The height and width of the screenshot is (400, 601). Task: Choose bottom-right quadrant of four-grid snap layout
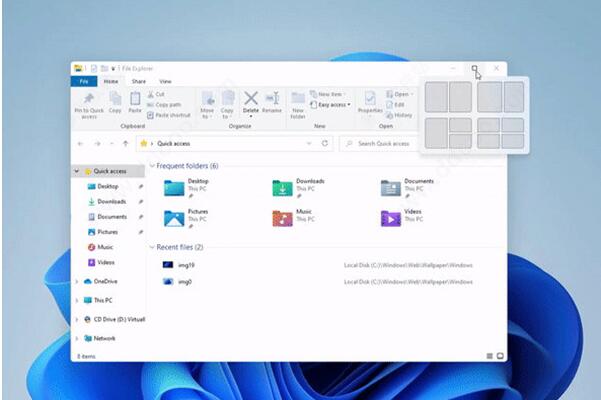pyautogui.click(x=513, y=141)
